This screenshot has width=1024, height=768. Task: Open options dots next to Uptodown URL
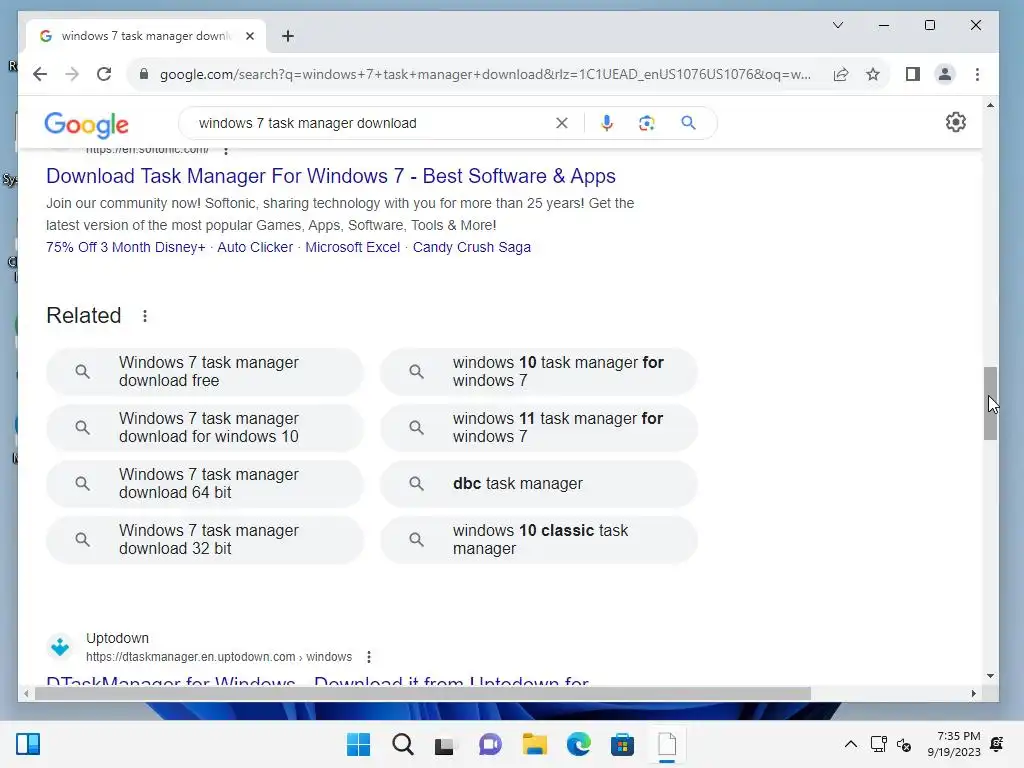(369, 657)
